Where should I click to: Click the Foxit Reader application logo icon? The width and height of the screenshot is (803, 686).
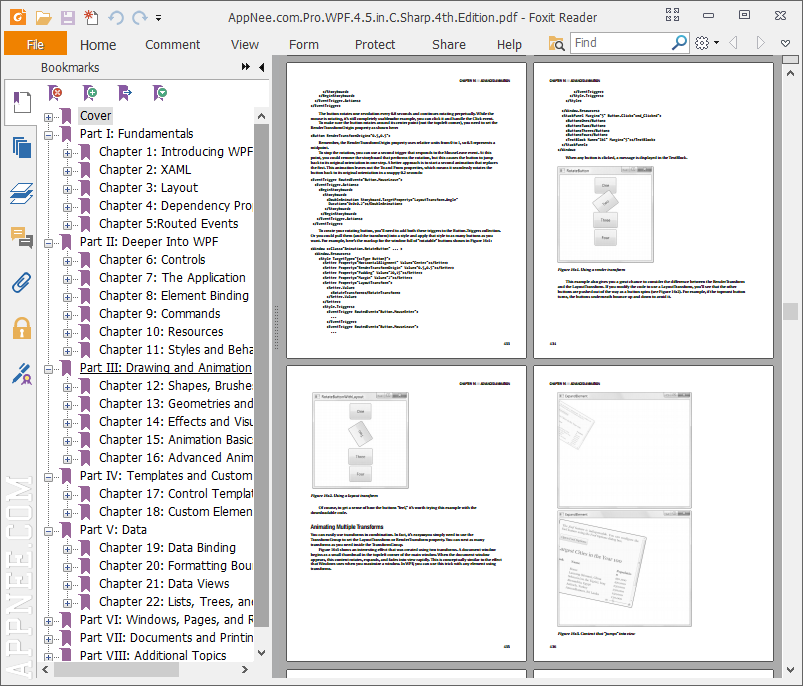click(18, 17)
